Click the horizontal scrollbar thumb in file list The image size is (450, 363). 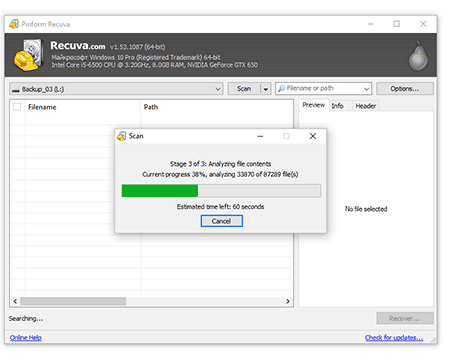[x=73, y=301]
